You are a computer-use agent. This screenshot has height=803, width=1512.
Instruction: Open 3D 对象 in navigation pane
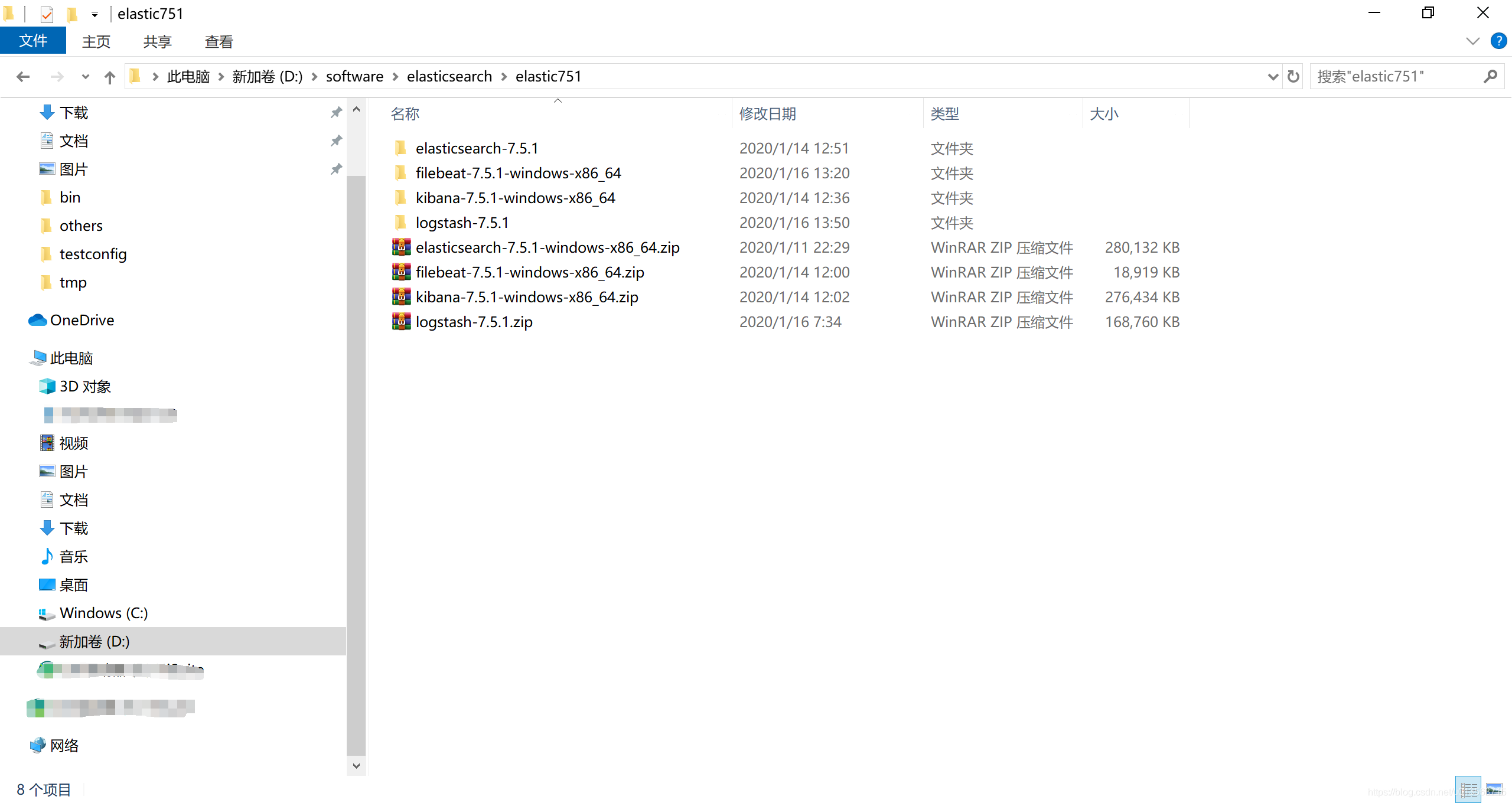pyautogui.click(x=85, y=387)
